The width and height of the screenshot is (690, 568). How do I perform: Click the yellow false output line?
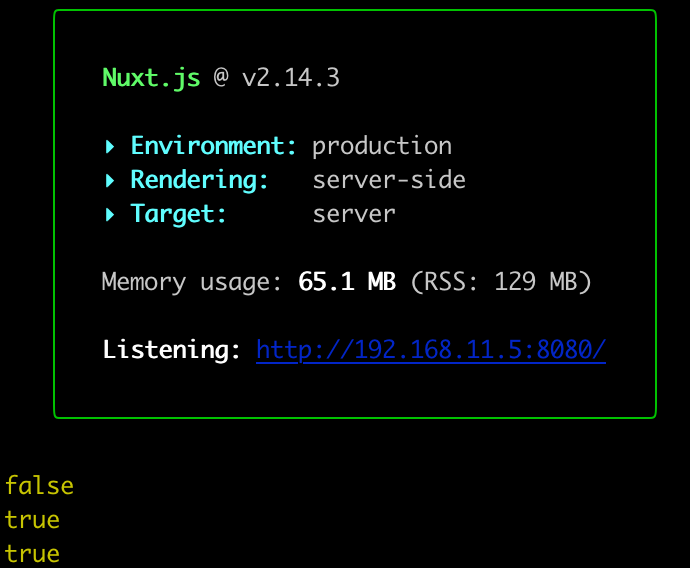pos(39,486)
